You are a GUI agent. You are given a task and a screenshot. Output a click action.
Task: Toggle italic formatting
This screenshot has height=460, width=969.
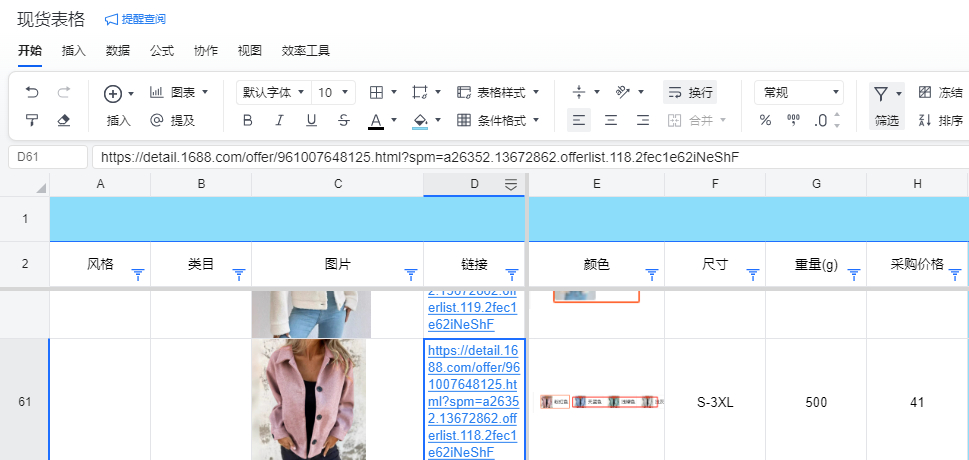pos(280,120)
